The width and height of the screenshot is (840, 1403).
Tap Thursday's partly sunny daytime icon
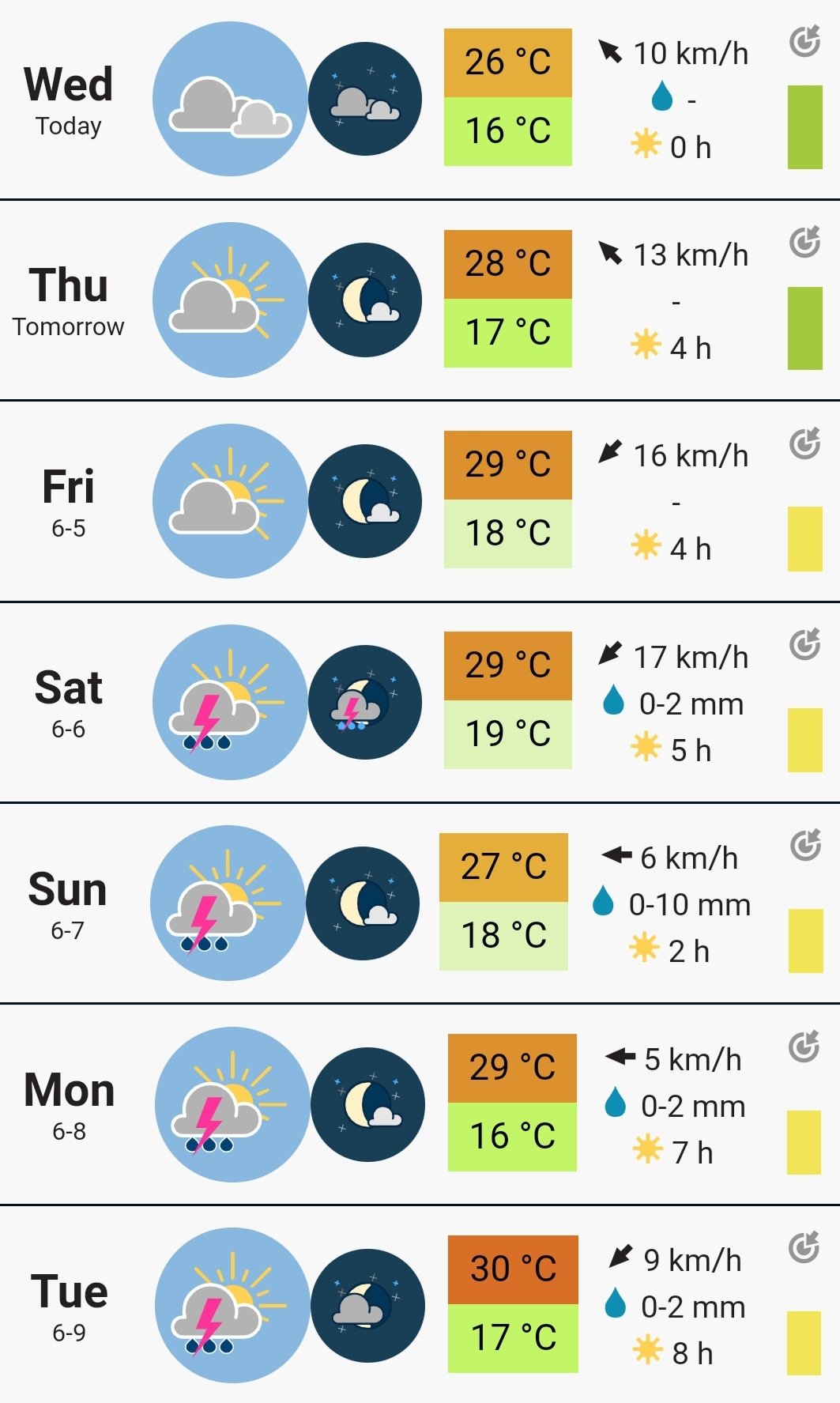229,300
